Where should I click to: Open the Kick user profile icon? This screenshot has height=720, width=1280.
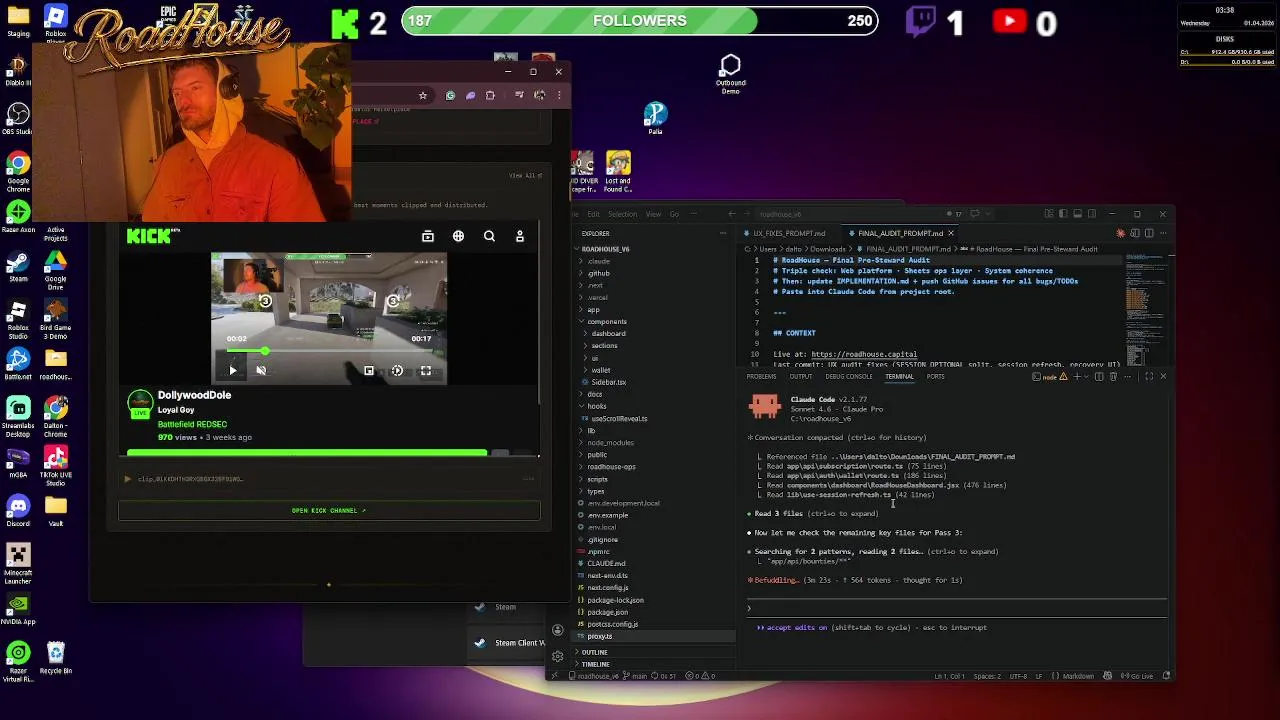[520, 236]
